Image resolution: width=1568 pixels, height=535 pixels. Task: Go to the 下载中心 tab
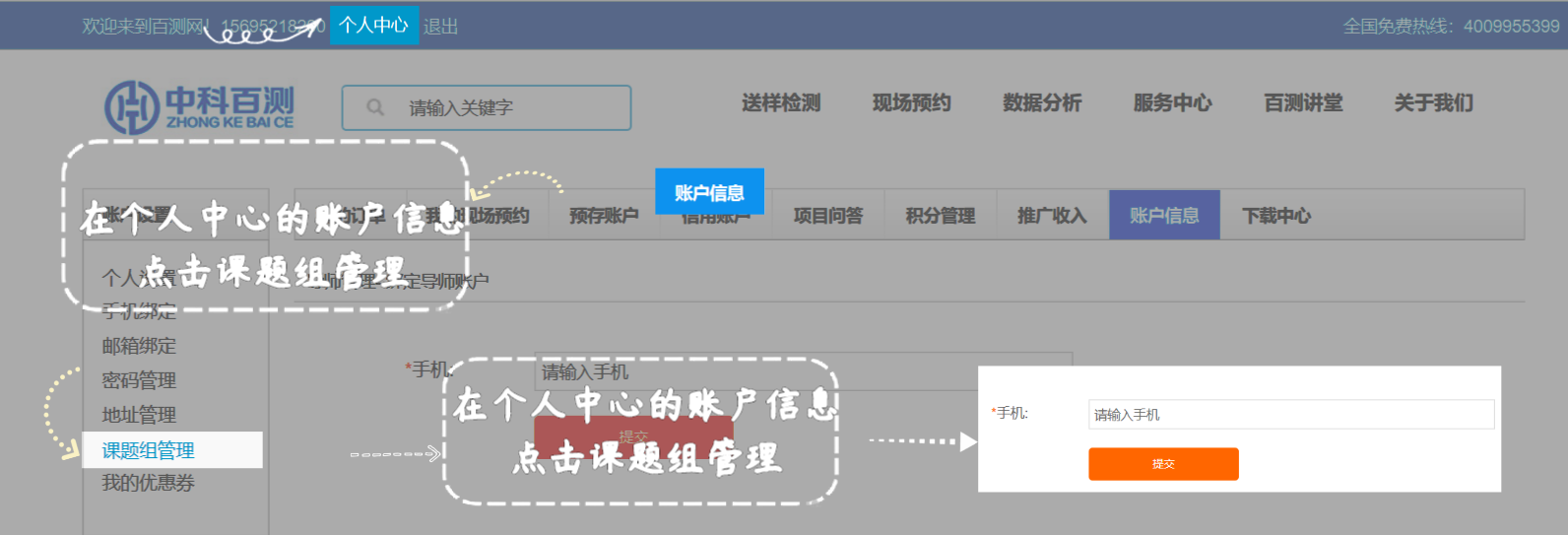pyautogui.click(x=1276, y=216)
